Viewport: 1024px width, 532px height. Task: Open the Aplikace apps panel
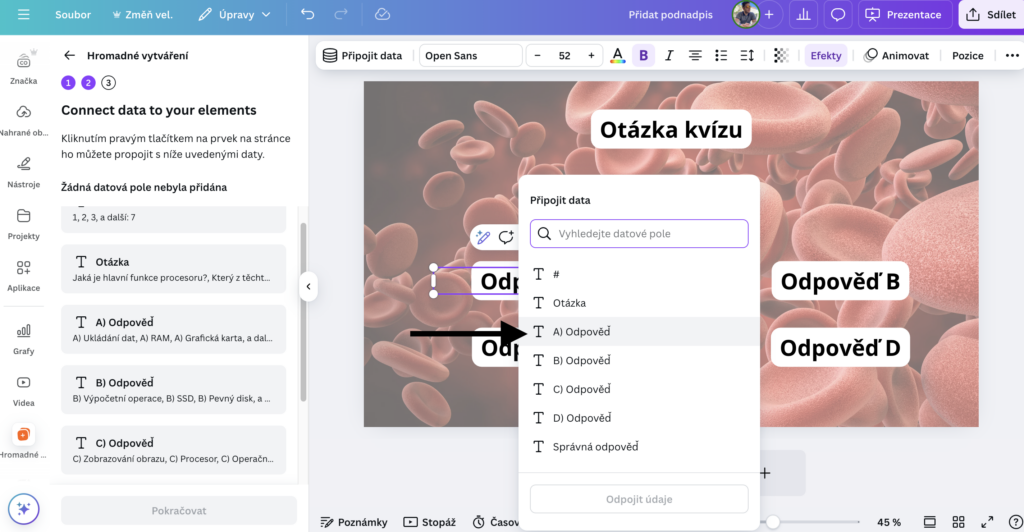coord(24,275)
